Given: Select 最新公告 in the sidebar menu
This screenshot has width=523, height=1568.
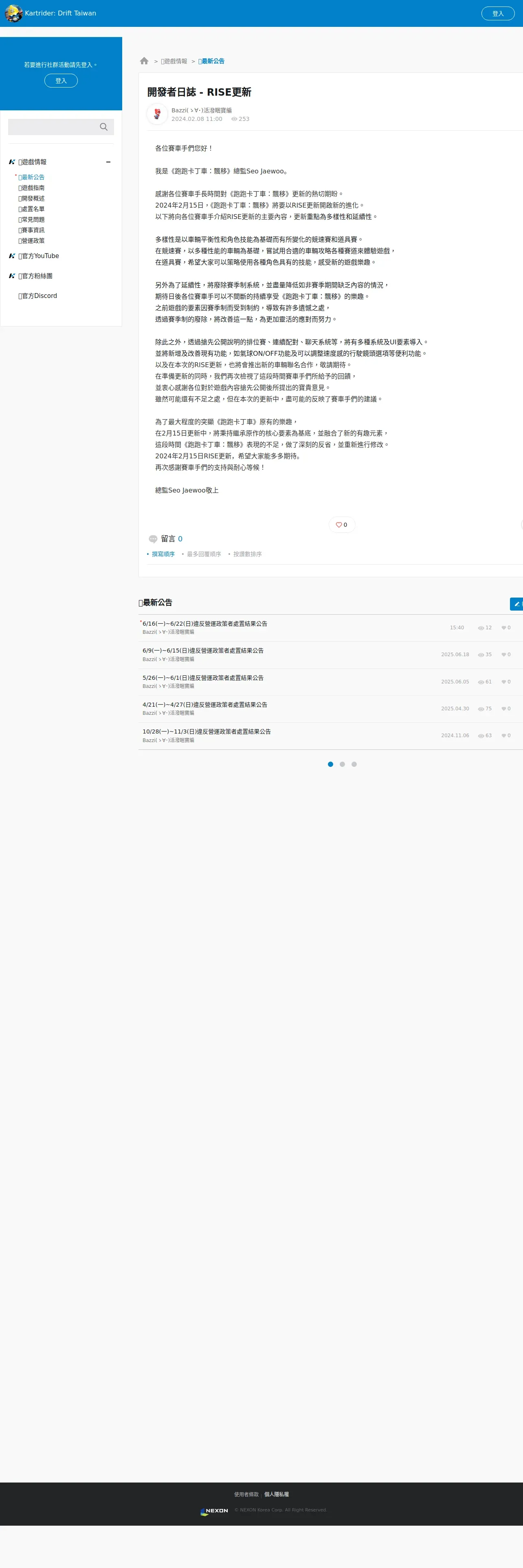Looking at the screenshot, I should 31,177.
